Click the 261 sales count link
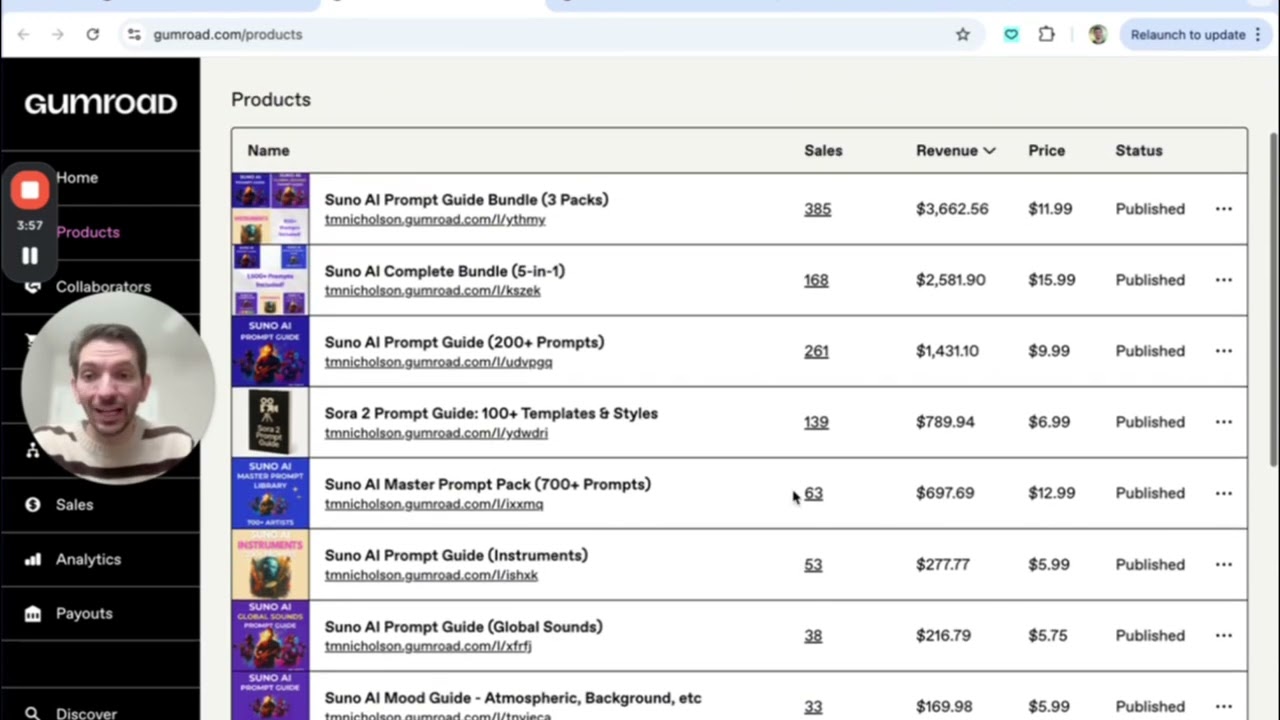This screenshot has height=720, width=1280. [x=816, y=351]
